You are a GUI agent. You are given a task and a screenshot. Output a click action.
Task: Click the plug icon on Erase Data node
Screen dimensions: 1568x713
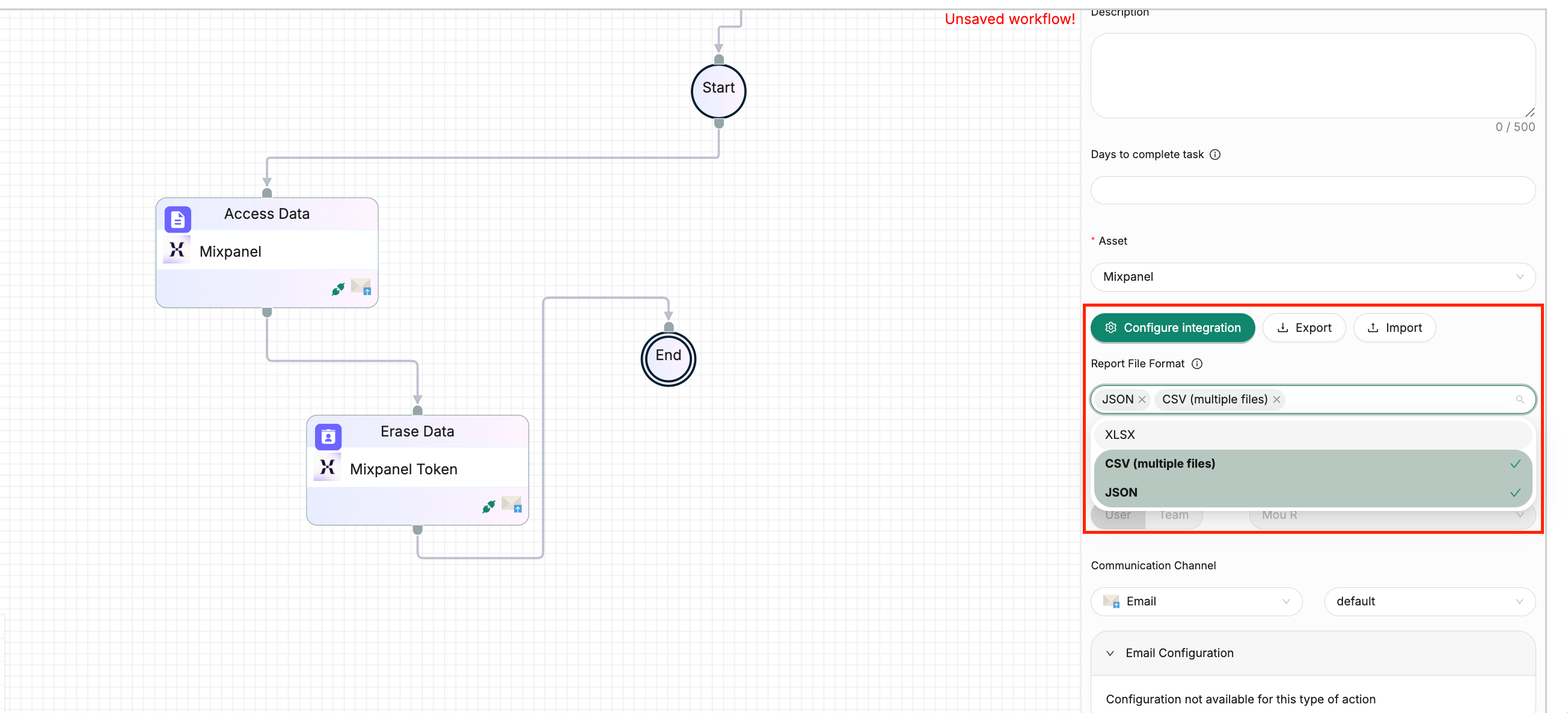click(x=488, y=506)
